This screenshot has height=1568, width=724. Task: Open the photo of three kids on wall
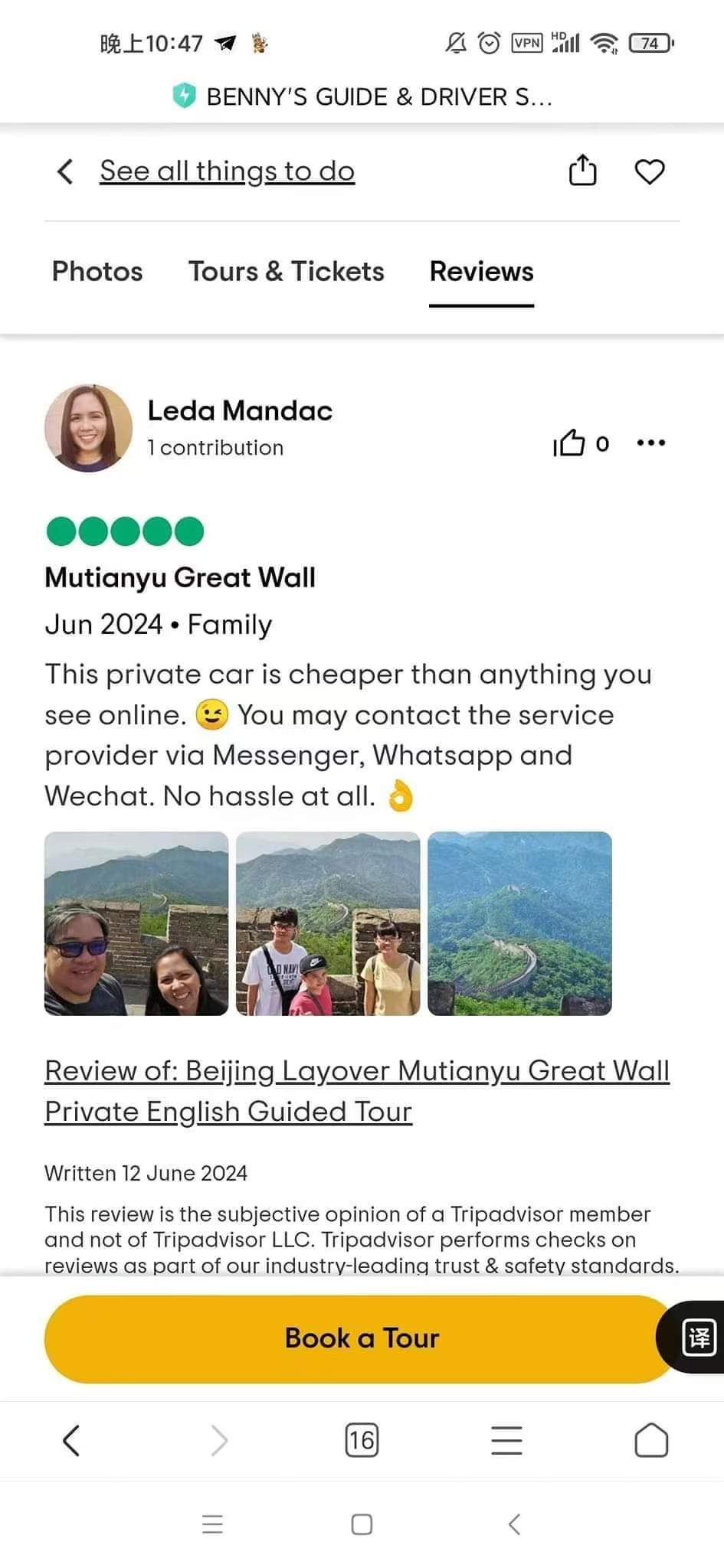[x=328, y=923]
